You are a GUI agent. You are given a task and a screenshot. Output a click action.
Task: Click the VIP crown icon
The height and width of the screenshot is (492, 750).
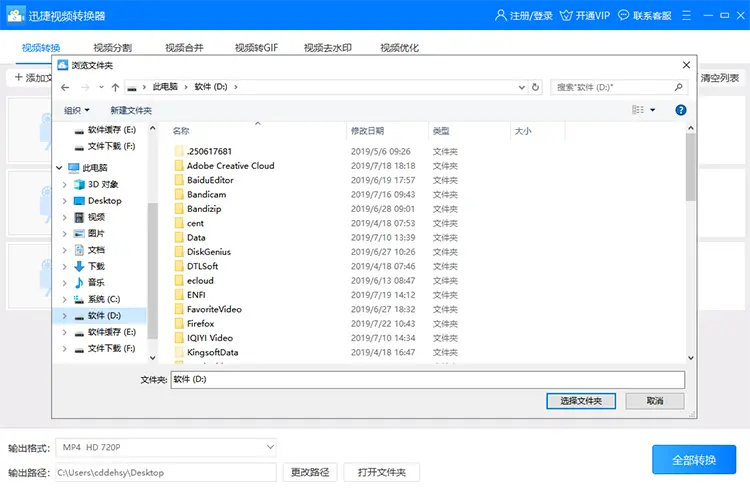coord(566,15)
